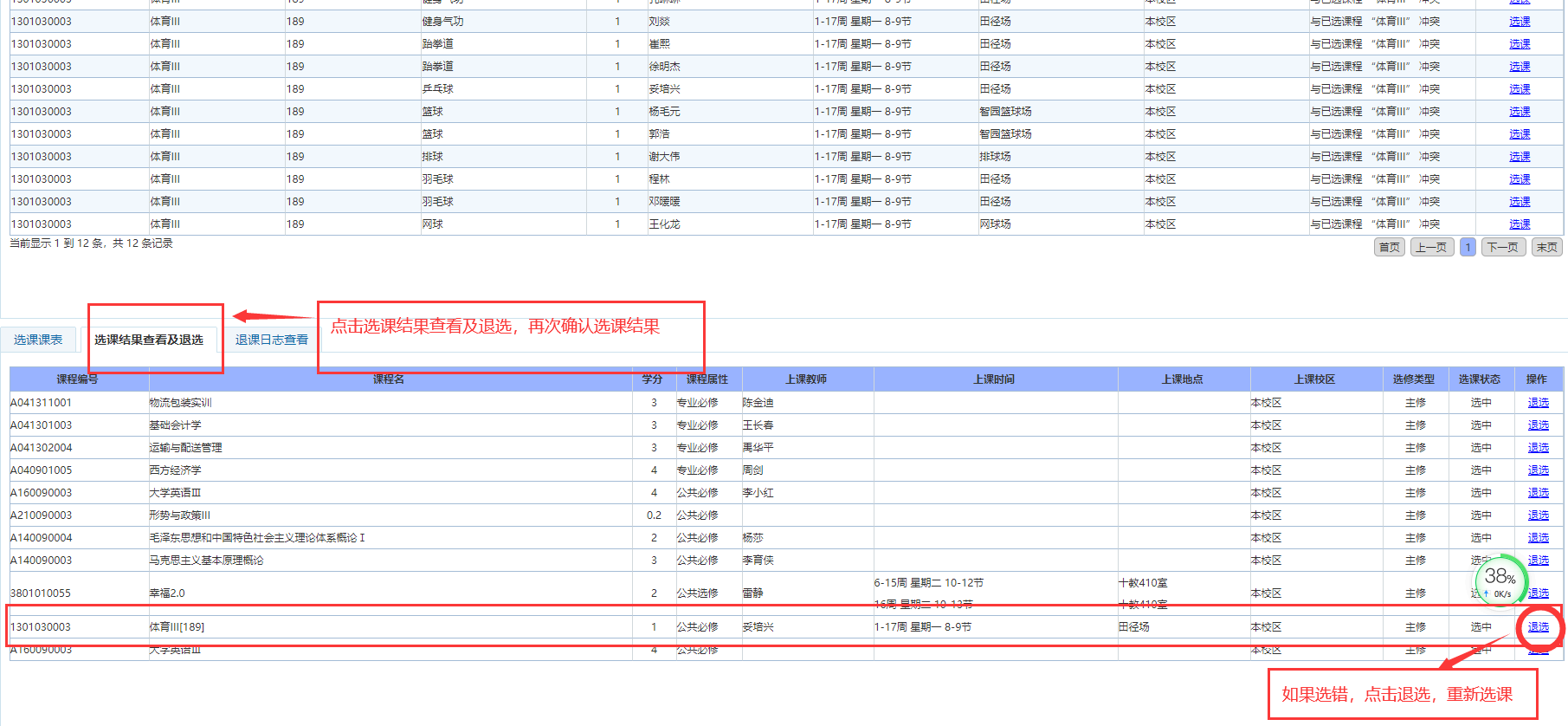Click the 上一页 previous page button
The height and width of the screenshot is (726, 1568).
click(x=1431, y=248)
